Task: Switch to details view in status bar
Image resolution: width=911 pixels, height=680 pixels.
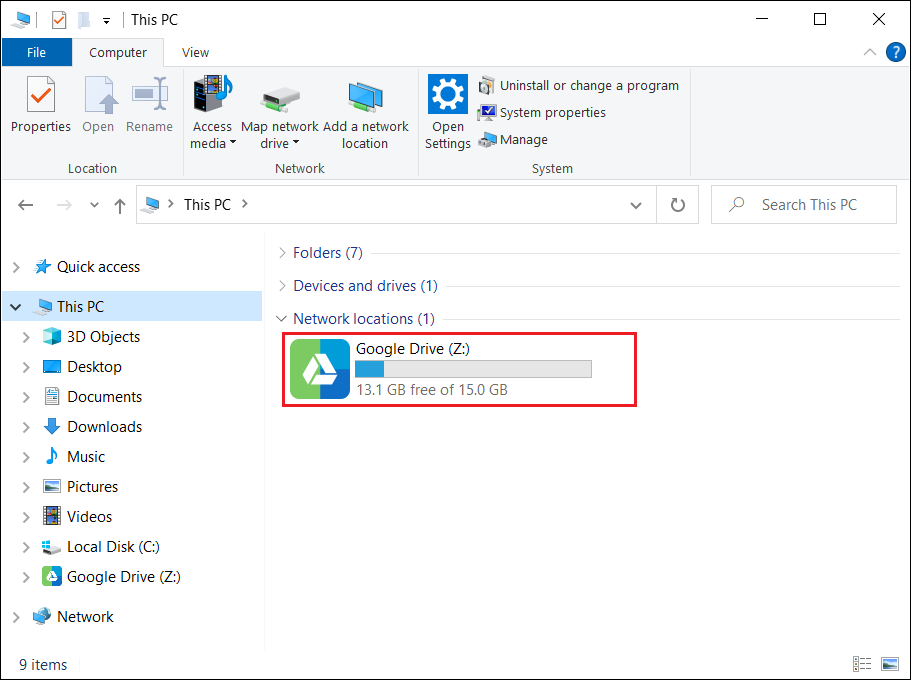Action: (862, 664)
